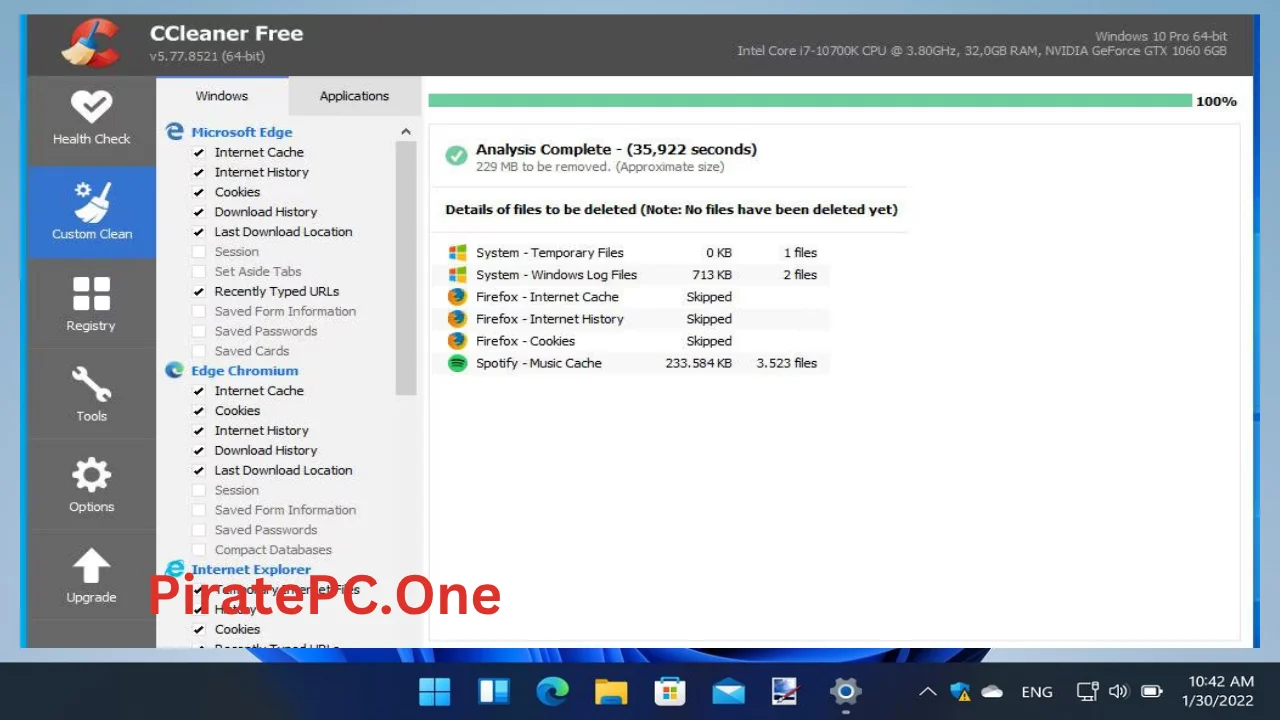Uncheck Microsoft Edge Download History

pyautogui.click(x=199, y=212)
